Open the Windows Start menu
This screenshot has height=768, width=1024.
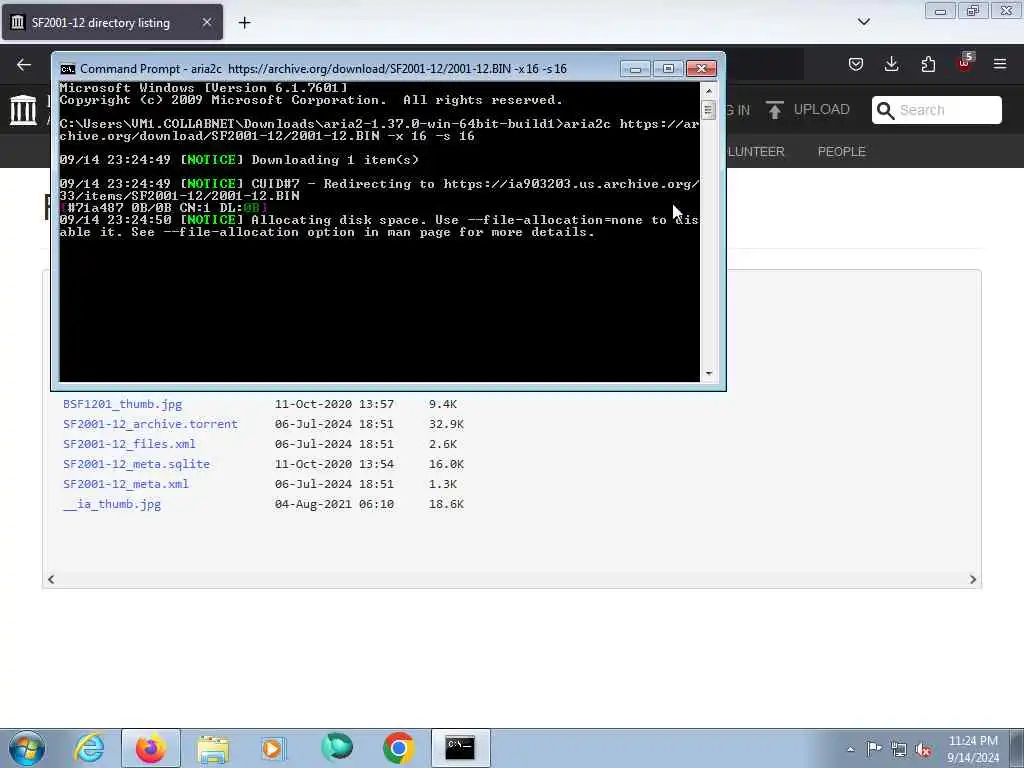[27, 748]
